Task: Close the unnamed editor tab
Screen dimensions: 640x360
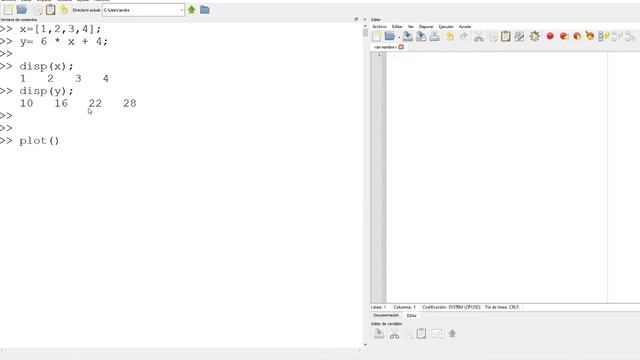Action: point(401,47)
